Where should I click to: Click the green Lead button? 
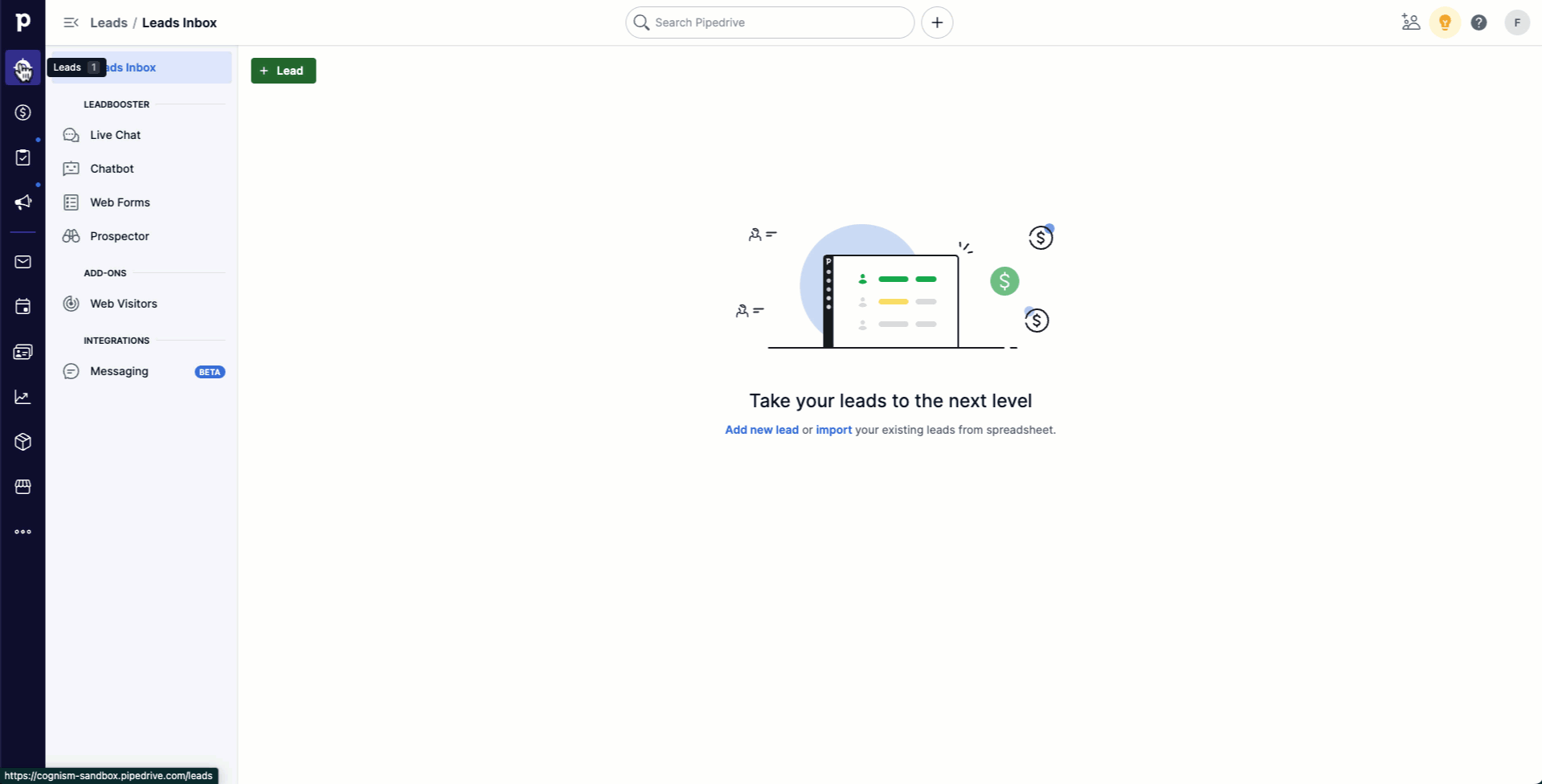[283, 70]
